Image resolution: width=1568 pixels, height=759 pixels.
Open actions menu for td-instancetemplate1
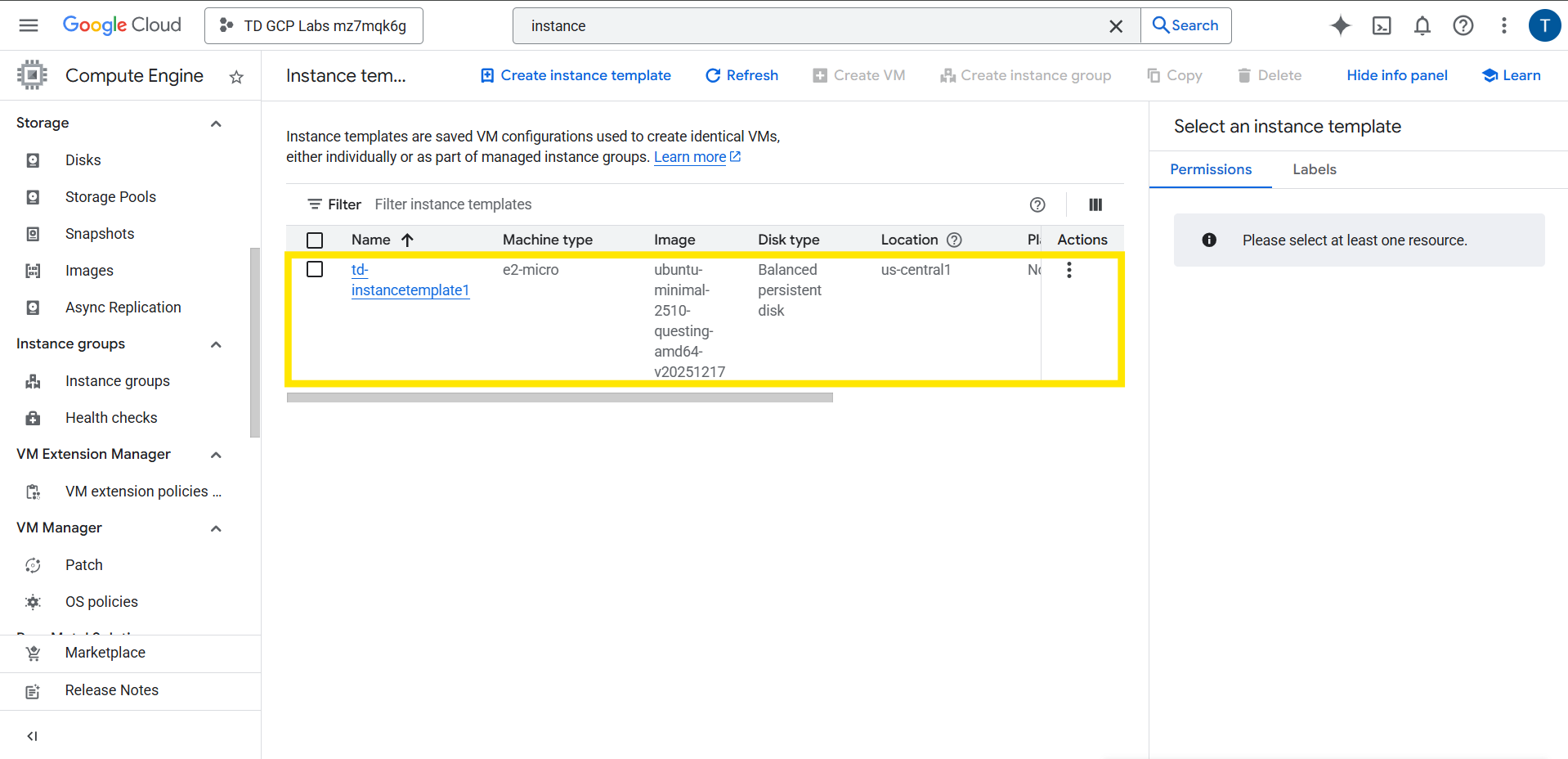coord(1068,270)
